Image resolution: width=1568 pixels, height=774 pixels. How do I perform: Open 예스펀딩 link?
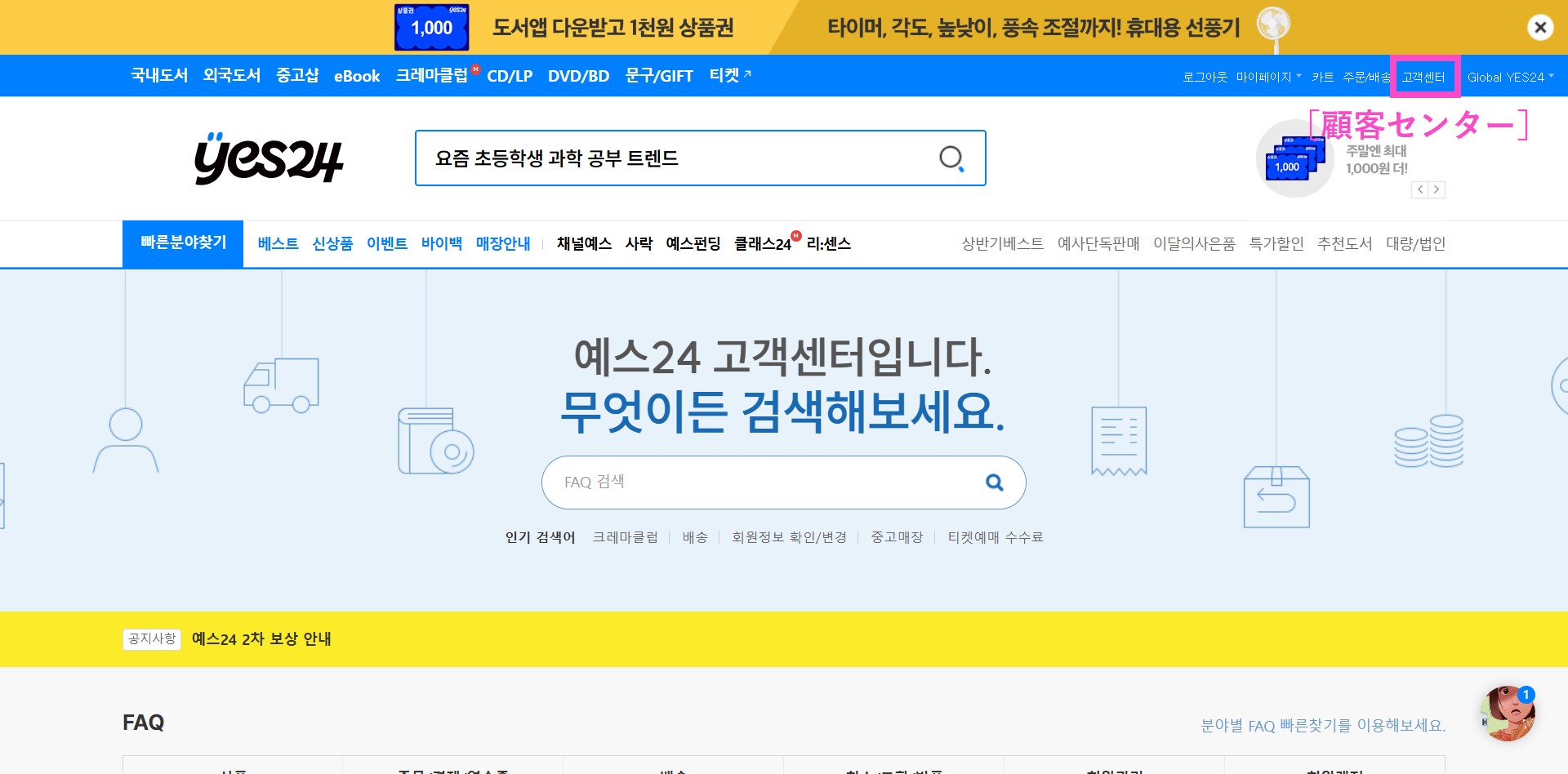693,243
